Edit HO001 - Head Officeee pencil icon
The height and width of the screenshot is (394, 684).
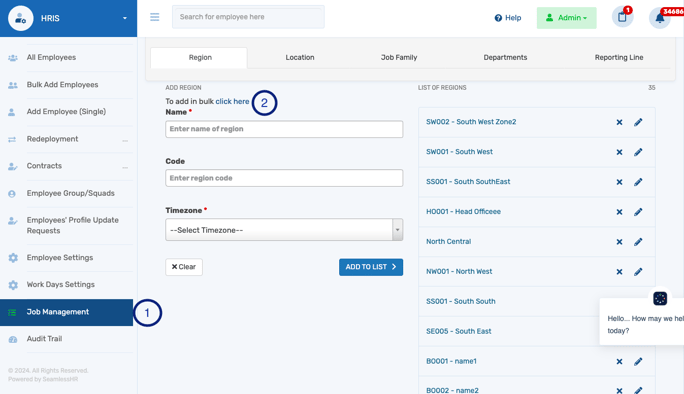pyautogui.click(x=638, y=212)
